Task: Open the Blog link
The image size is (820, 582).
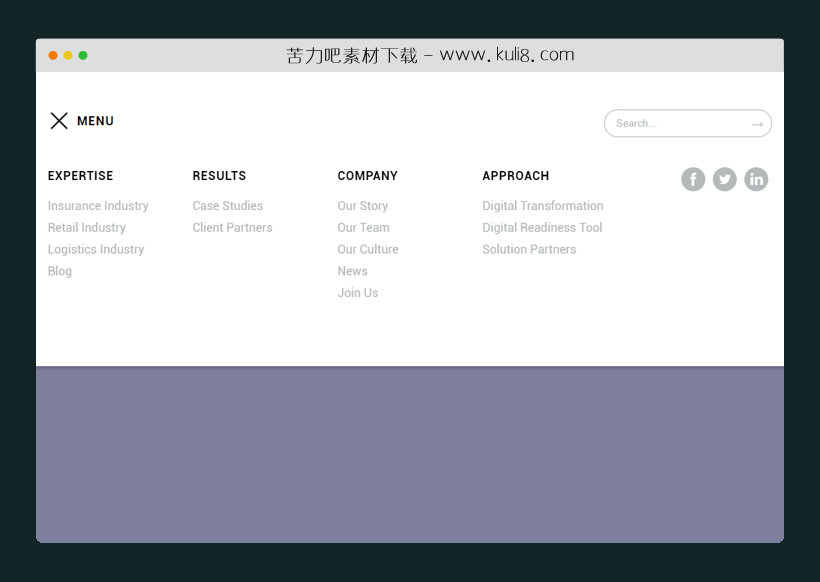Action: (x=60, y=271)
